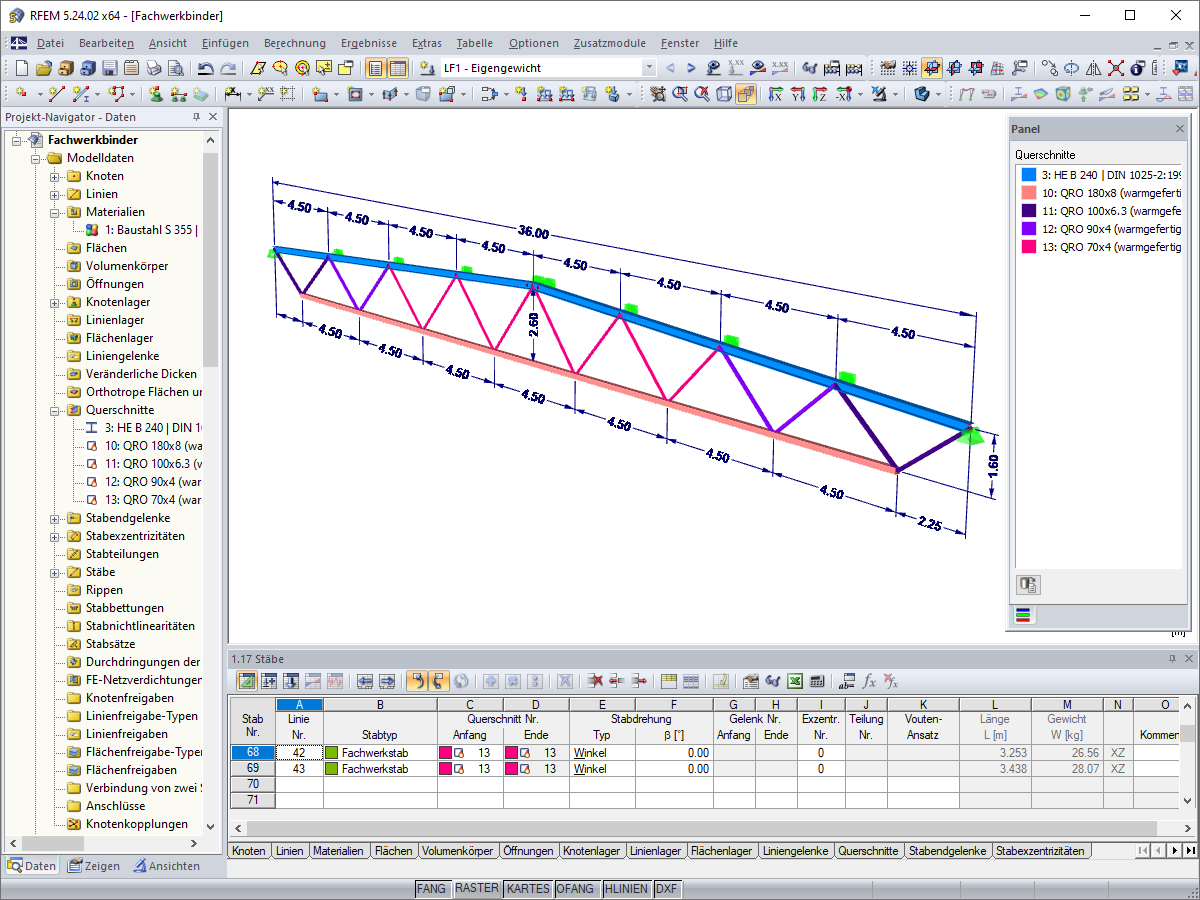Screen dimensions: 1200x900
Task: Toggle RASTER in status bar
Action: coord(476,888)
